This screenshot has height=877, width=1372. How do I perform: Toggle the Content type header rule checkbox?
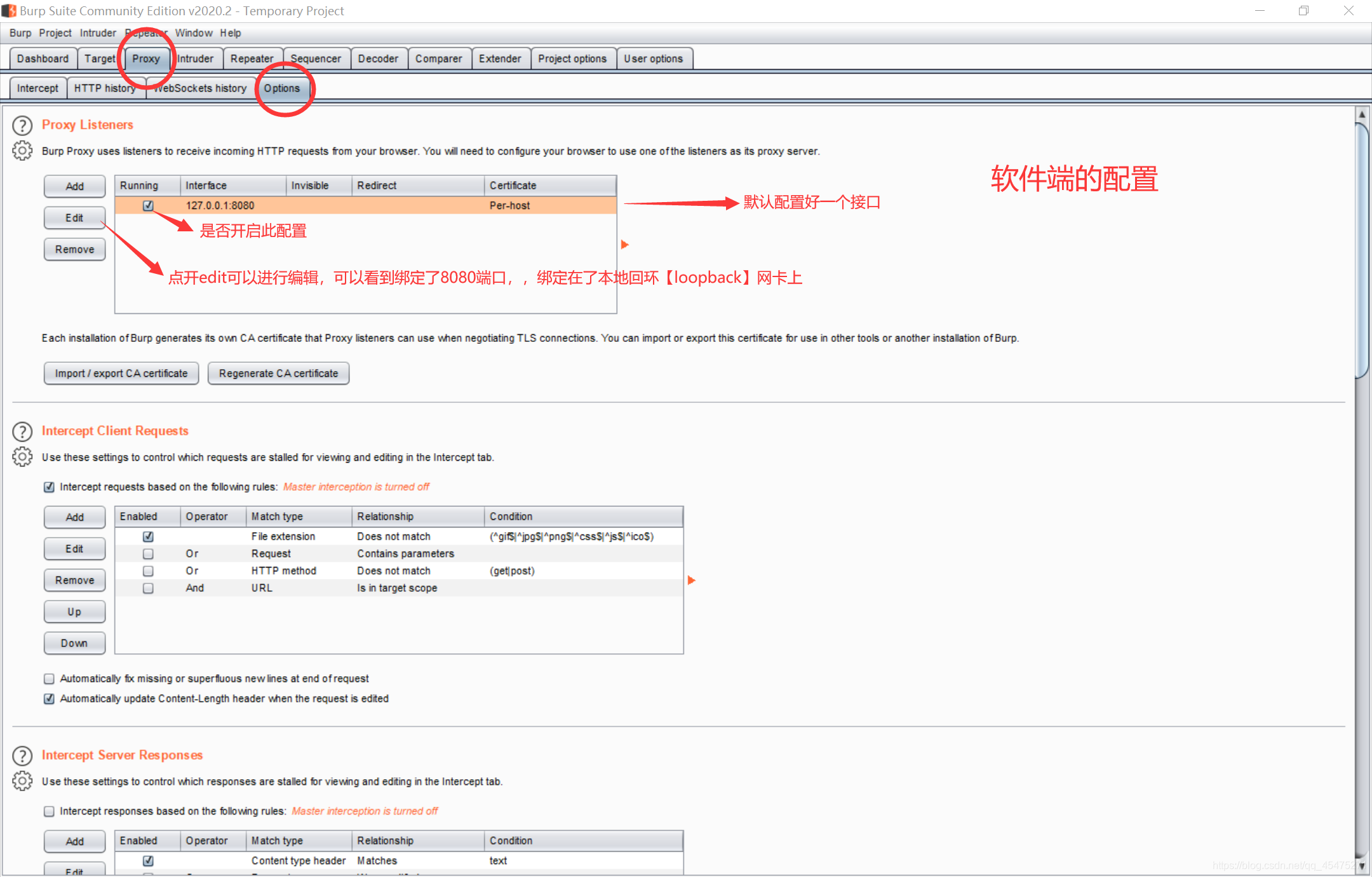tap(148, 860)
